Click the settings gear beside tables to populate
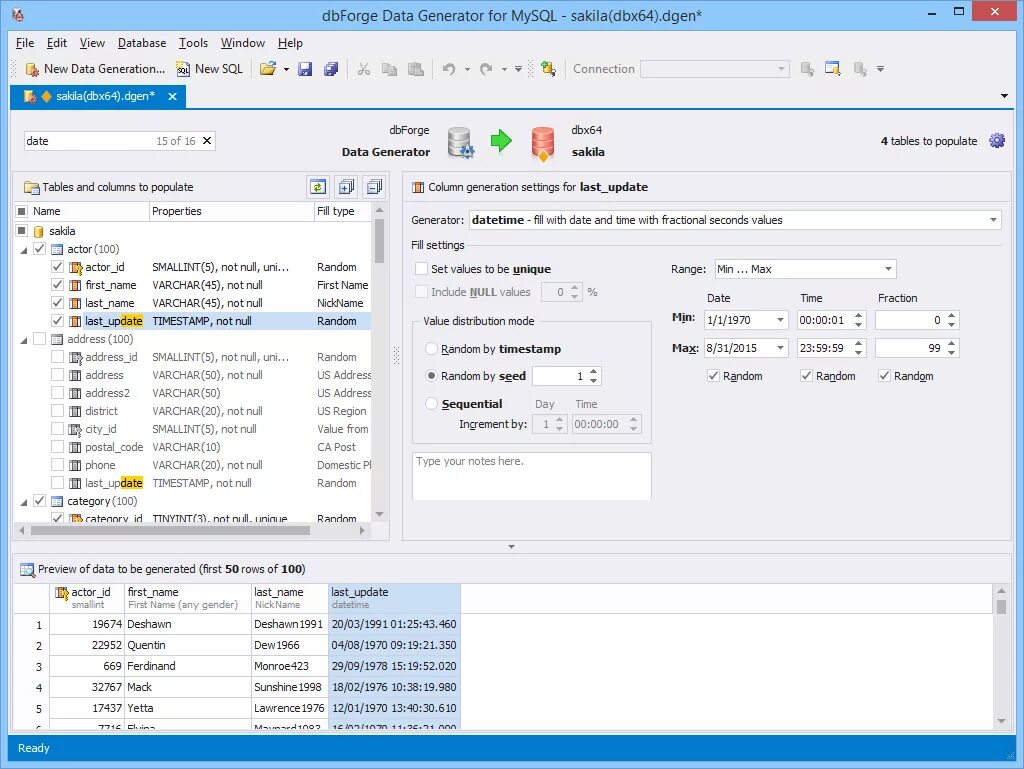 point(997,140)
